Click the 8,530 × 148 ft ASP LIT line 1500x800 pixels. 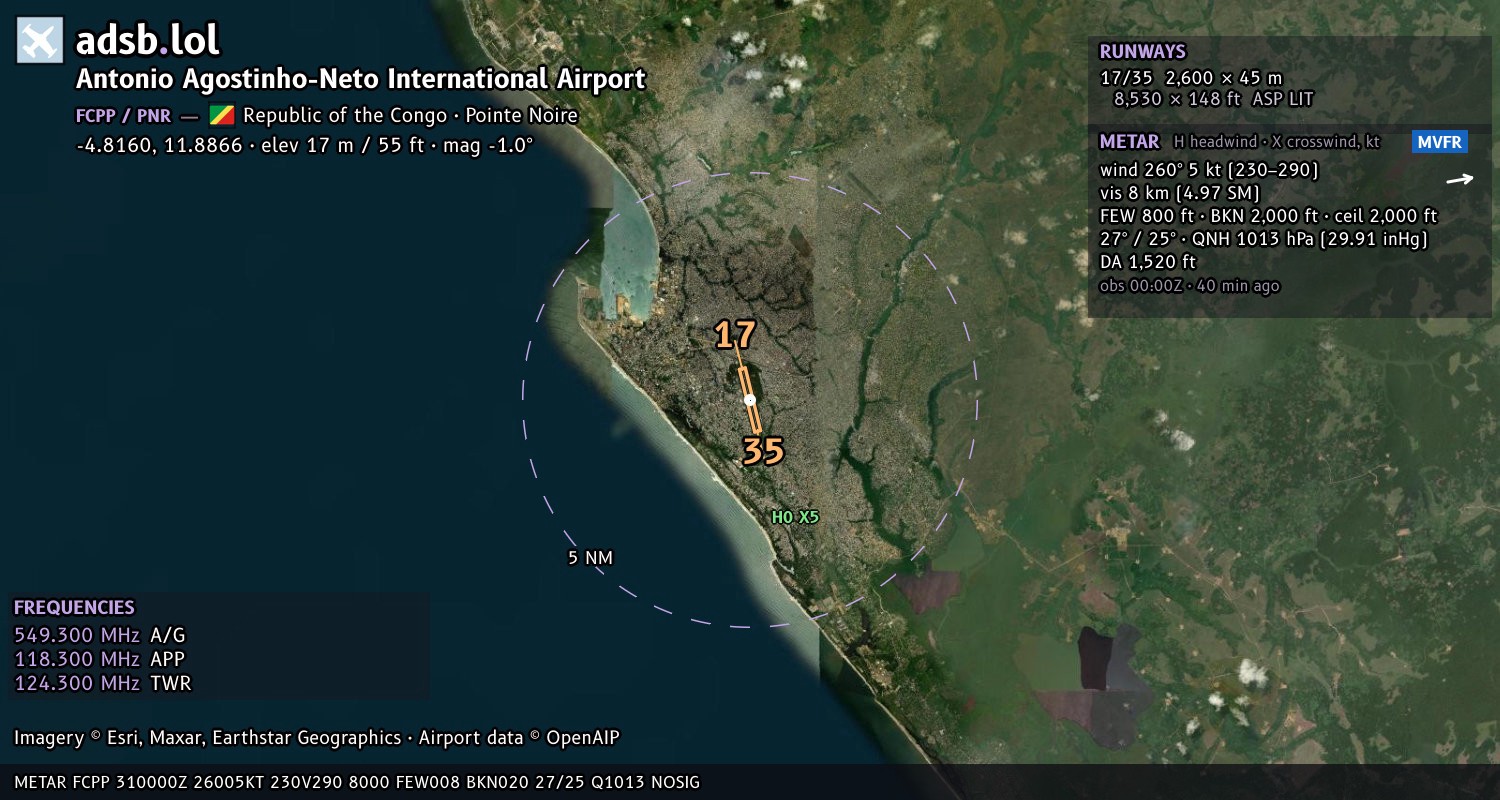coord(1213,99)
